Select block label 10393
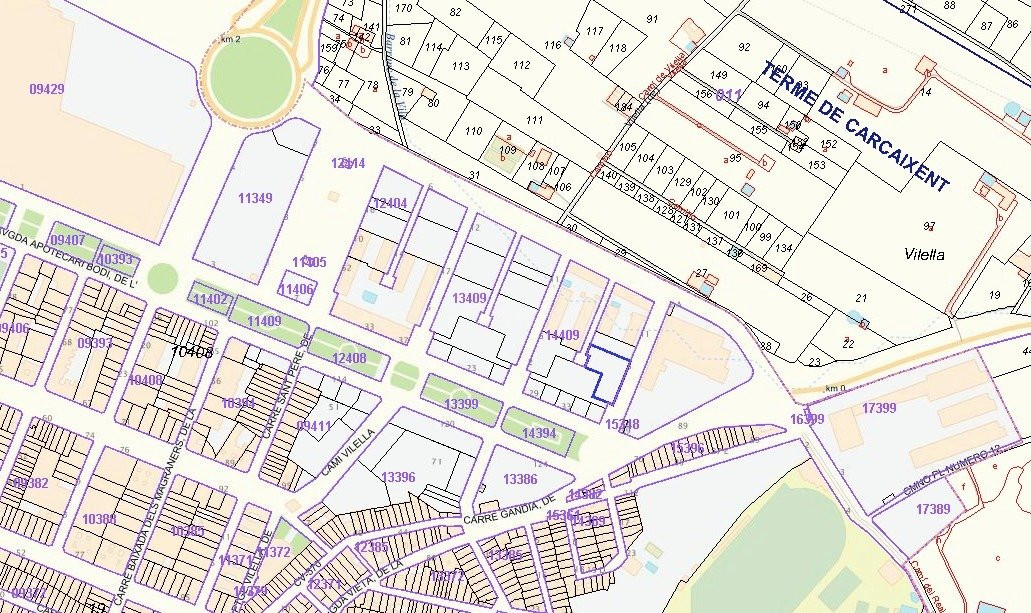This screenshot has height=613, width=1031. click(x=115, y=258)
